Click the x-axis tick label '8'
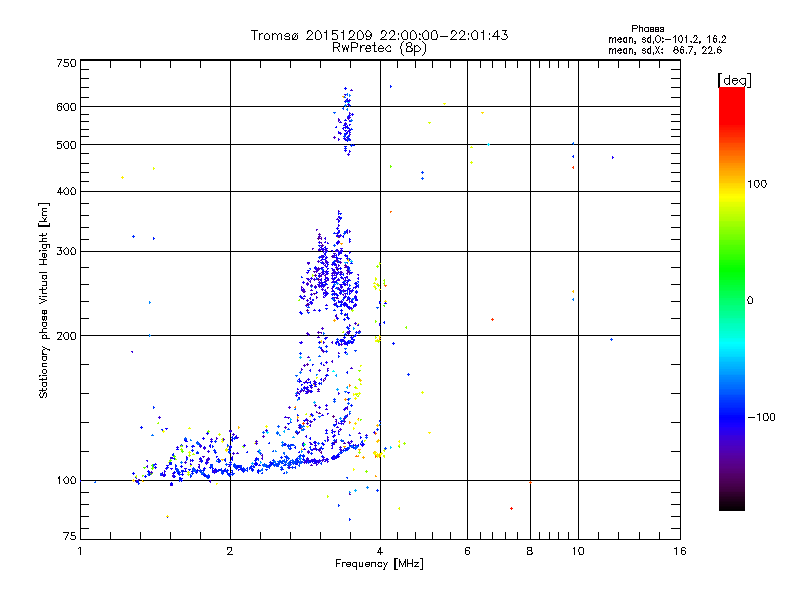Screen dimensions: 800x600 pos(530,551)
